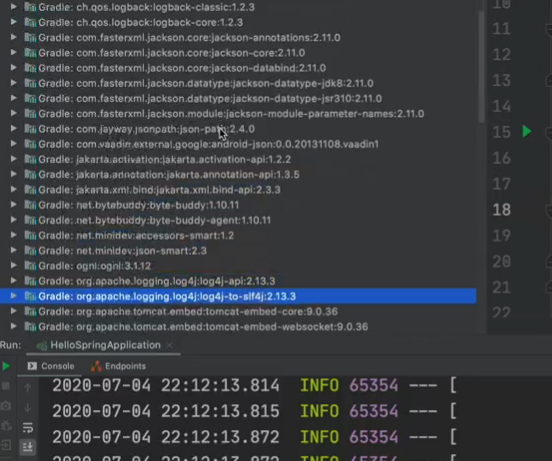Select the com.jayway.jsonpath:json-path:2.4.0 row

click(x=238, y=129)
